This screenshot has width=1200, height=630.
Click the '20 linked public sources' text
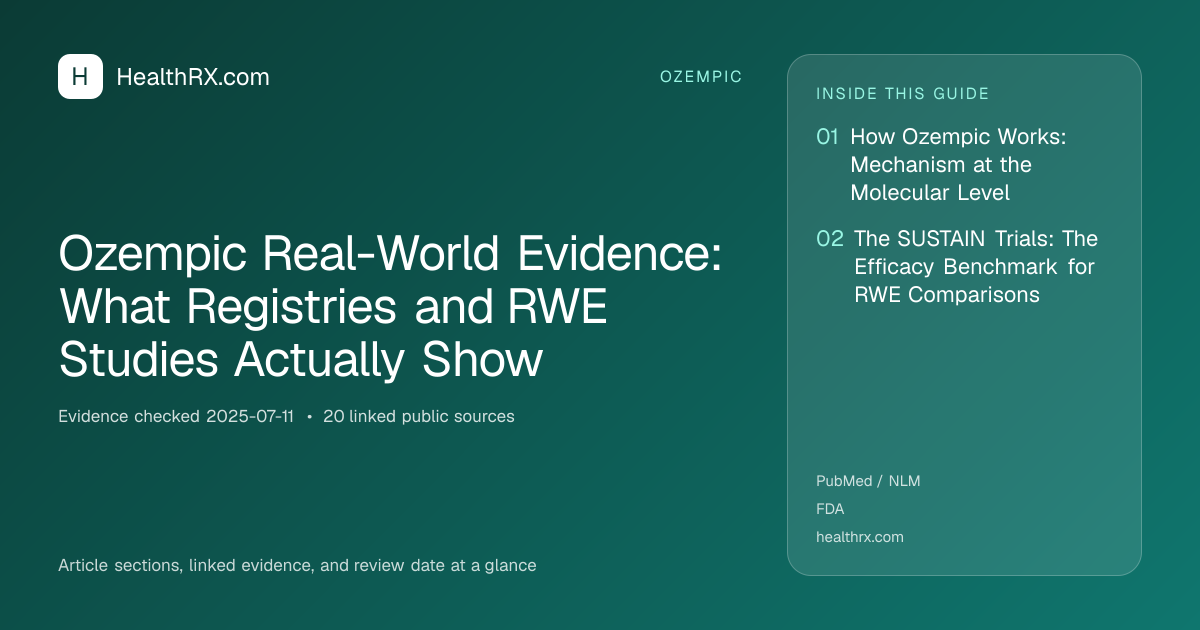[419, 417]
